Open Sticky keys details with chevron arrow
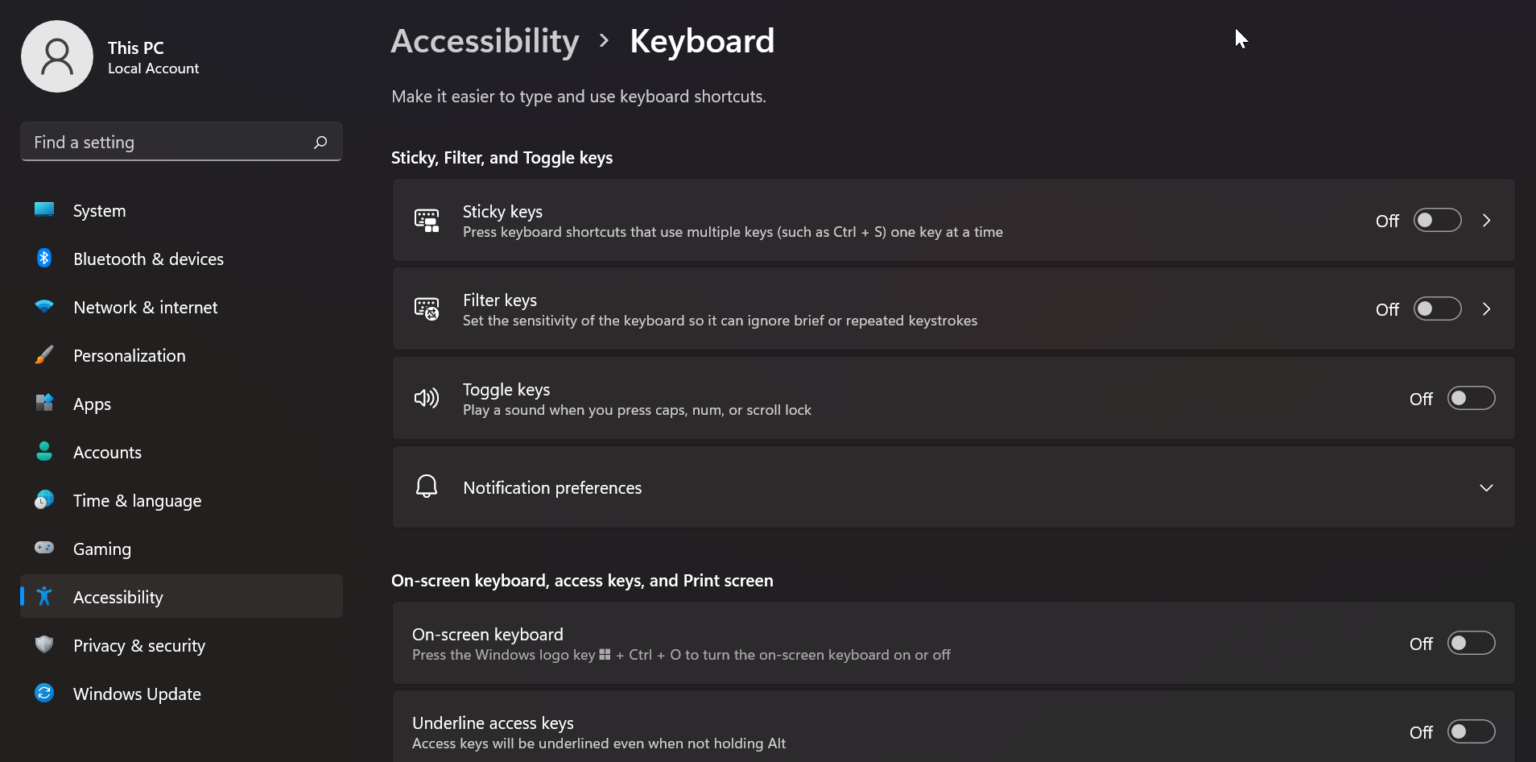1536x762 pixels. coord(1487,221)
